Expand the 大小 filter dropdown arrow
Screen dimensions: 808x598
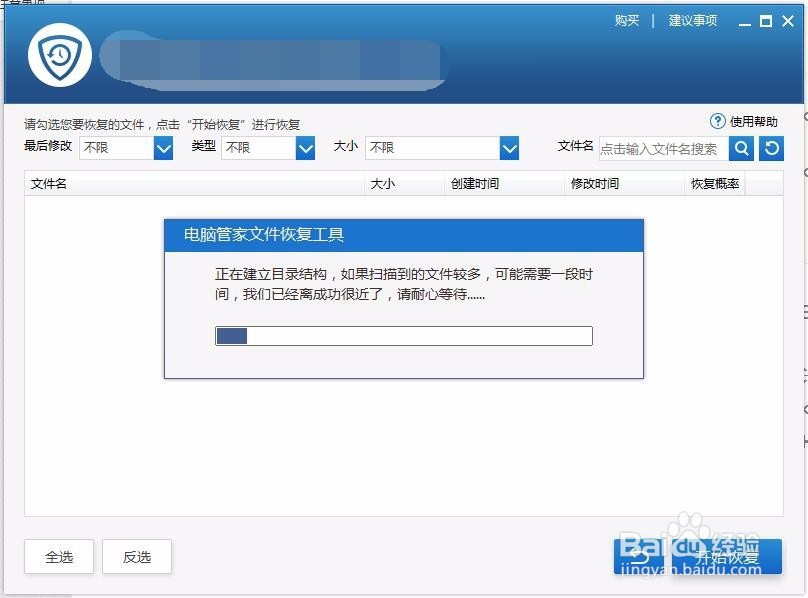pos(509,148)
